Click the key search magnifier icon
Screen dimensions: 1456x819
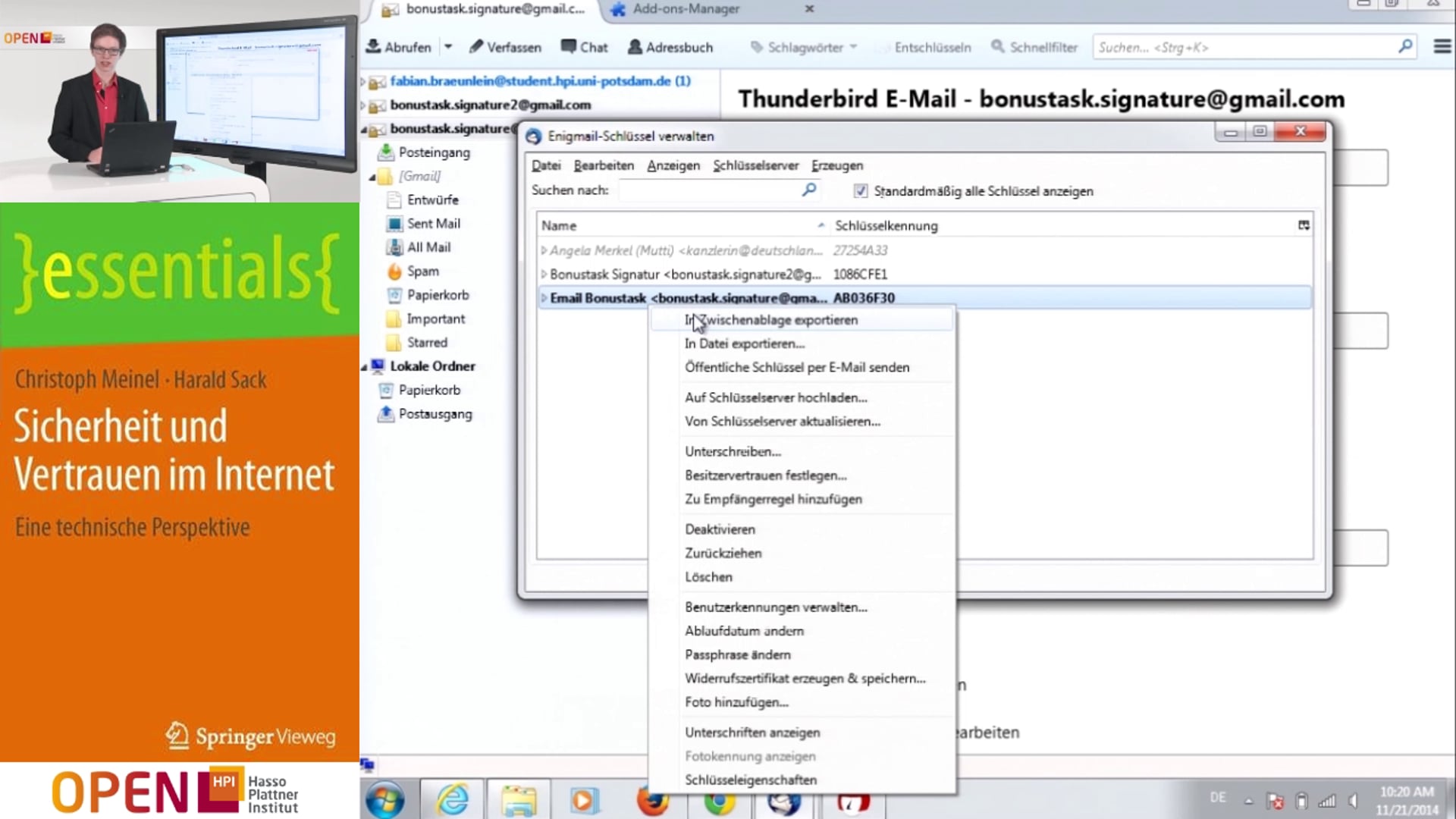tap(809, 190)
